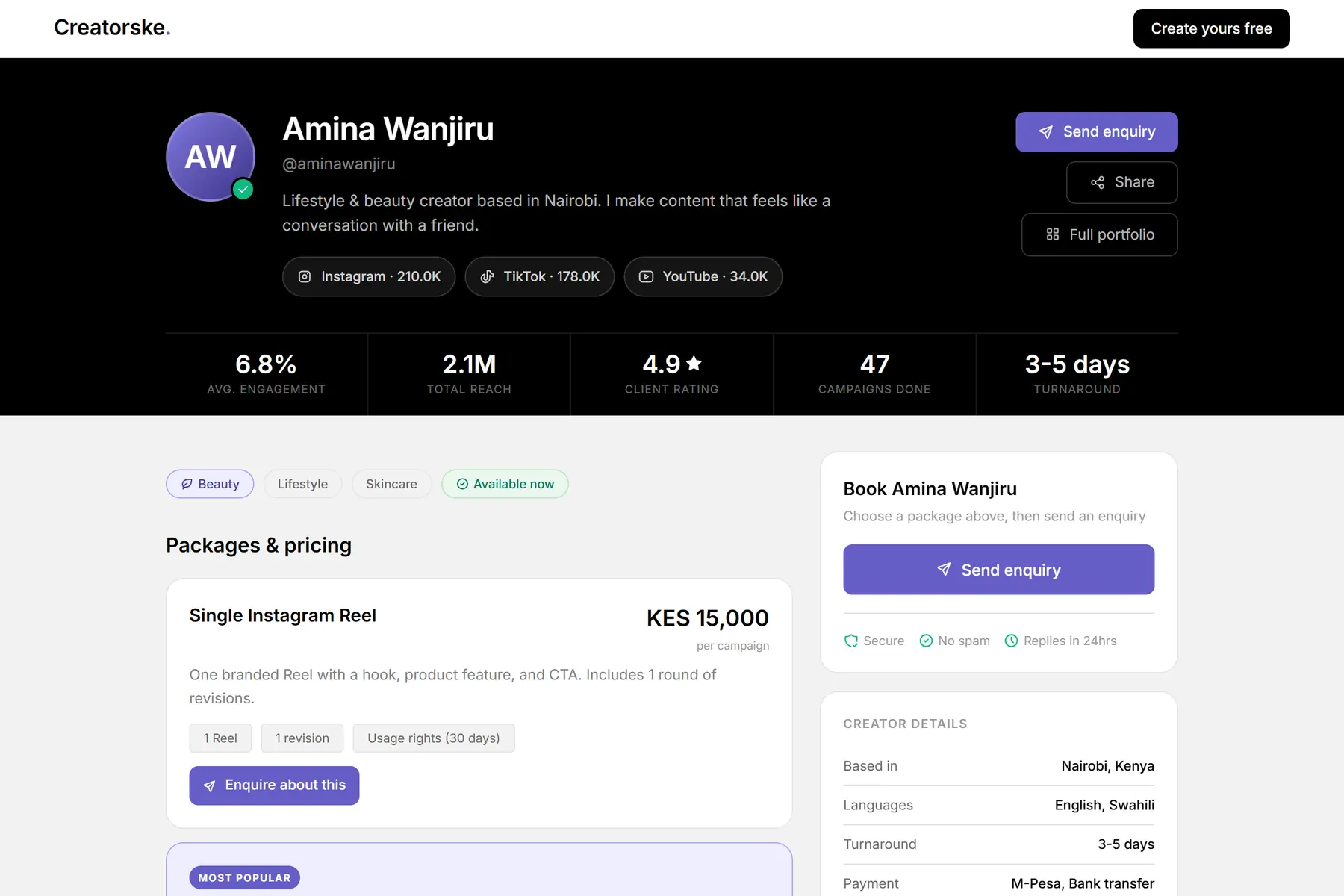Click the share icon on Share button

(1097, 182)
